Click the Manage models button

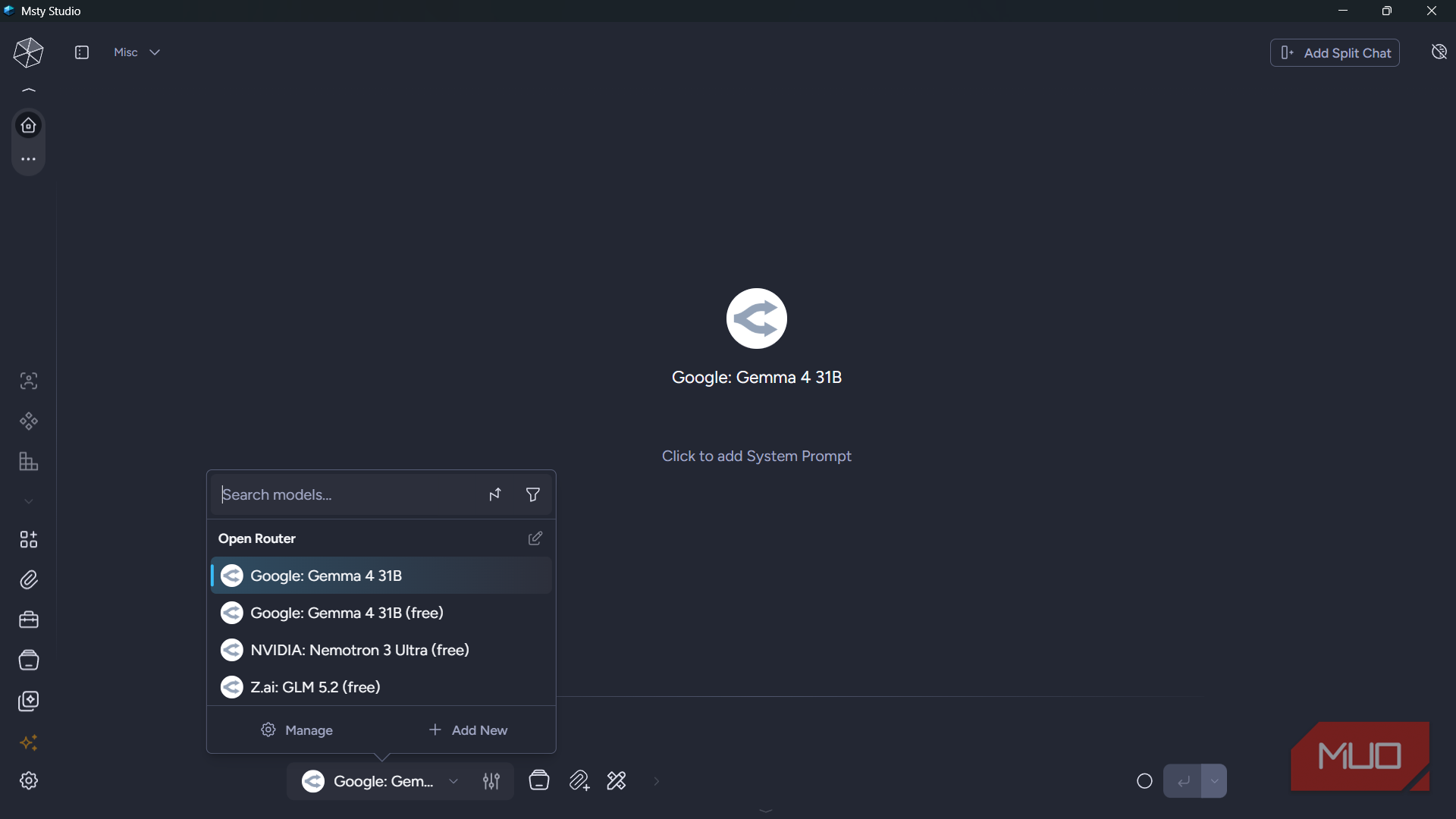click(297, 730)
